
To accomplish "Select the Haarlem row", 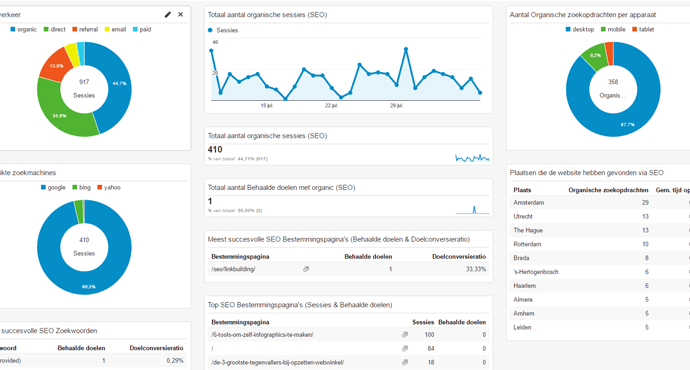I will tap(600, 286).
